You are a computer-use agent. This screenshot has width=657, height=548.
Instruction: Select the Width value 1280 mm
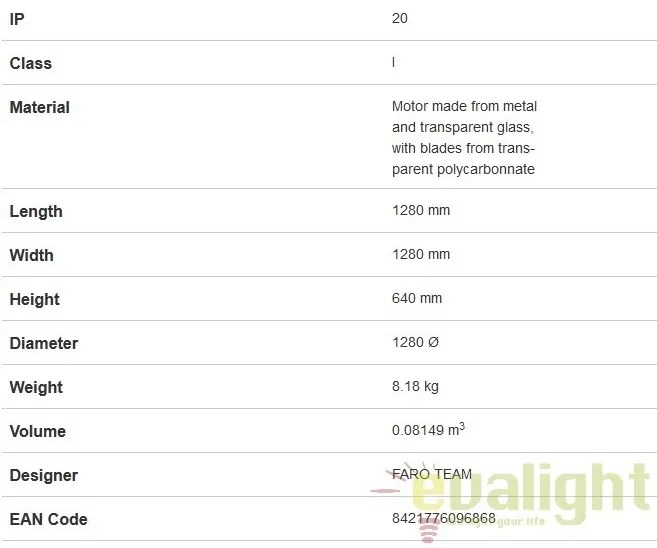click(x=421, y=255)
